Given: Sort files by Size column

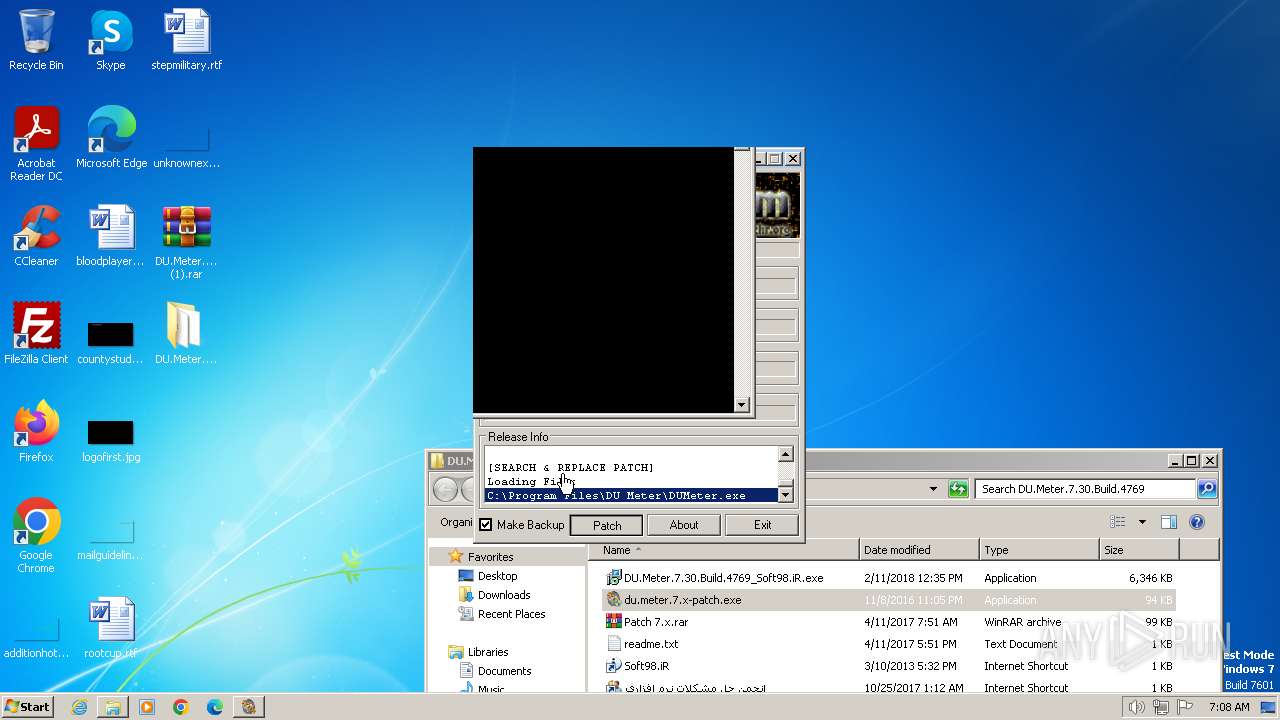Looking at the screenshot, I should (1139, 550).
